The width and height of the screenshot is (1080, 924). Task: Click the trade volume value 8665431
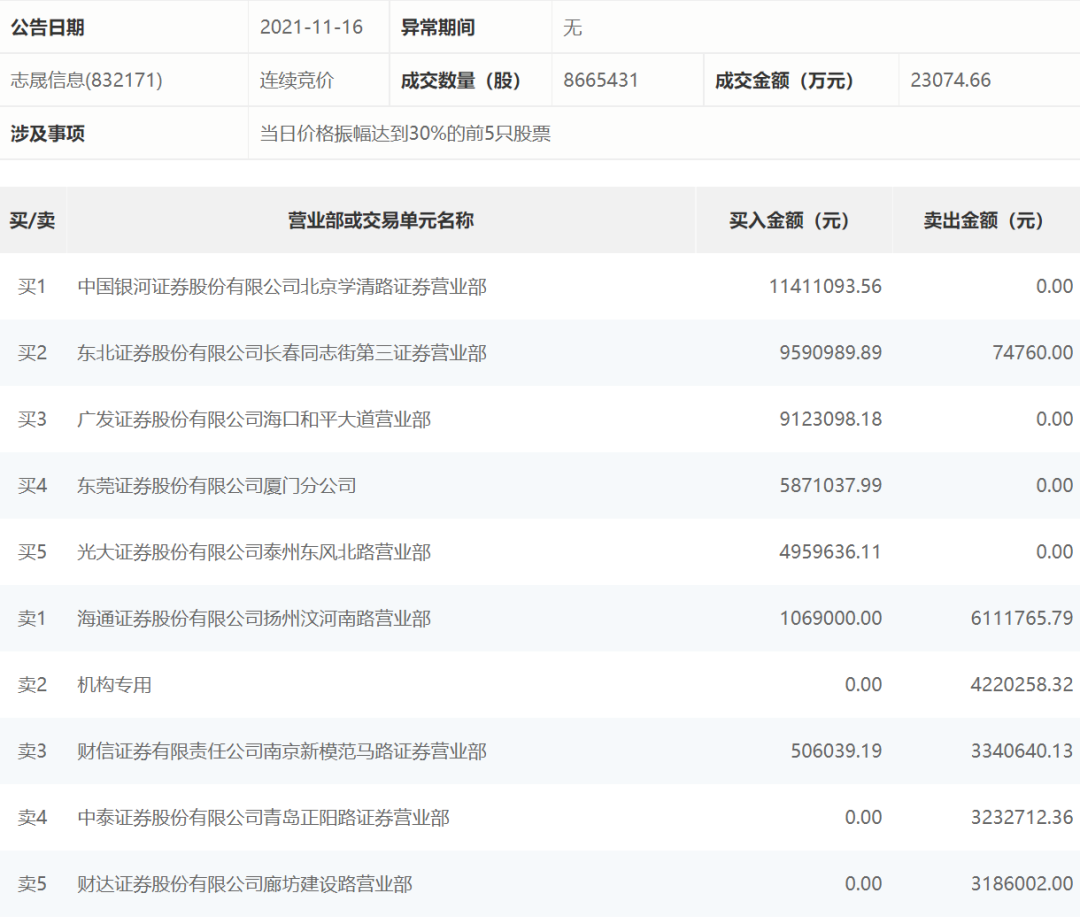click(x=601, y=81)
